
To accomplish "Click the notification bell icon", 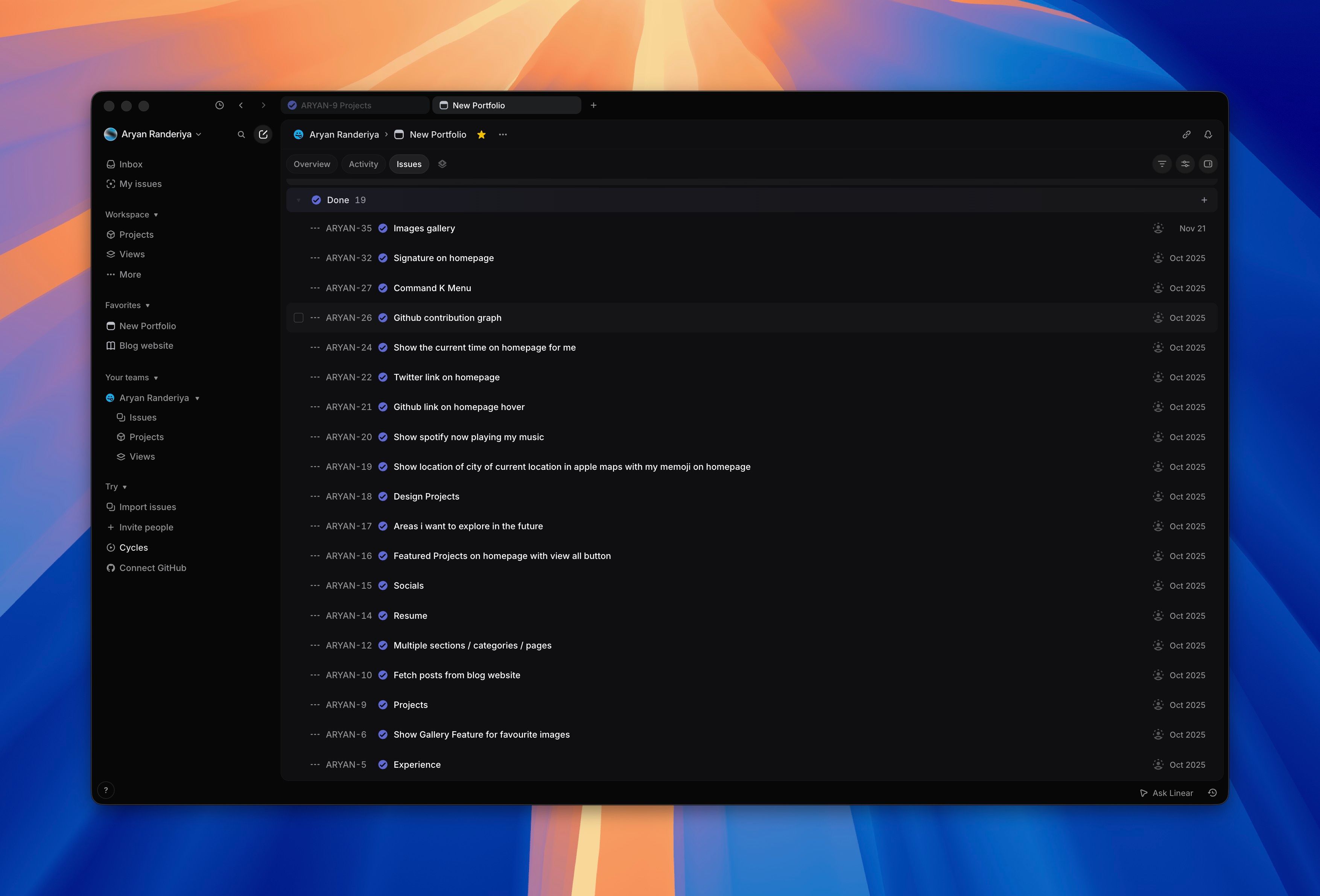I will [1208, 135].
